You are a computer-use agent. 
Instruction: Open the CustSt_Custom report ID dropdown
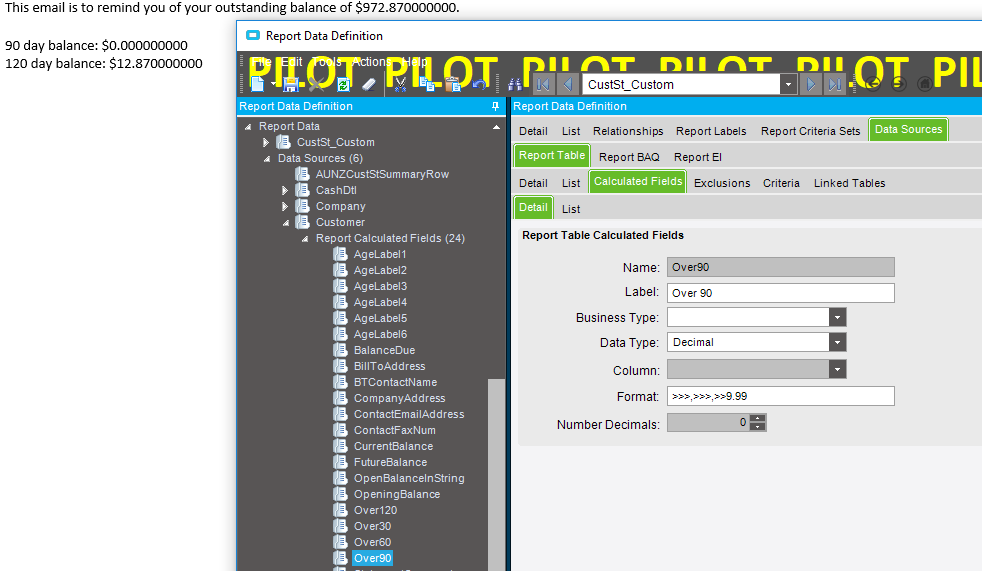[x=788, y=84]
